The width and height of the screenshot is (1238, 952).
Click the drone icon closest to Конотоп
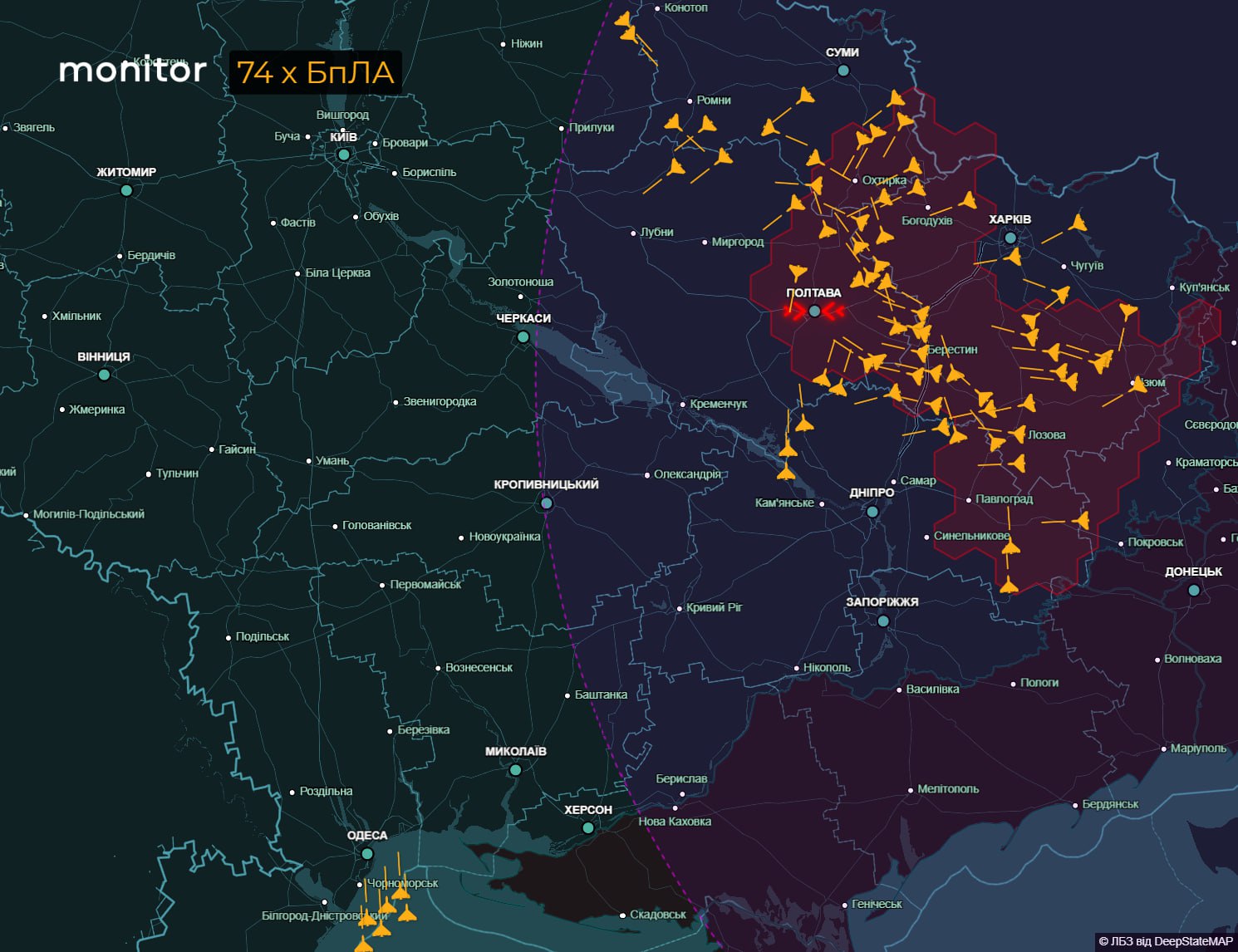[x=623, y=19]
